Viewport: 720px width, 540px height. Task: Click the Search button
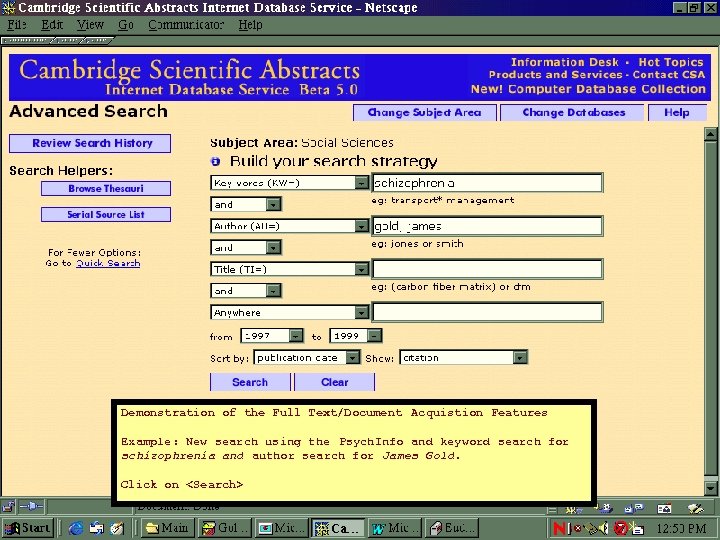250,382
